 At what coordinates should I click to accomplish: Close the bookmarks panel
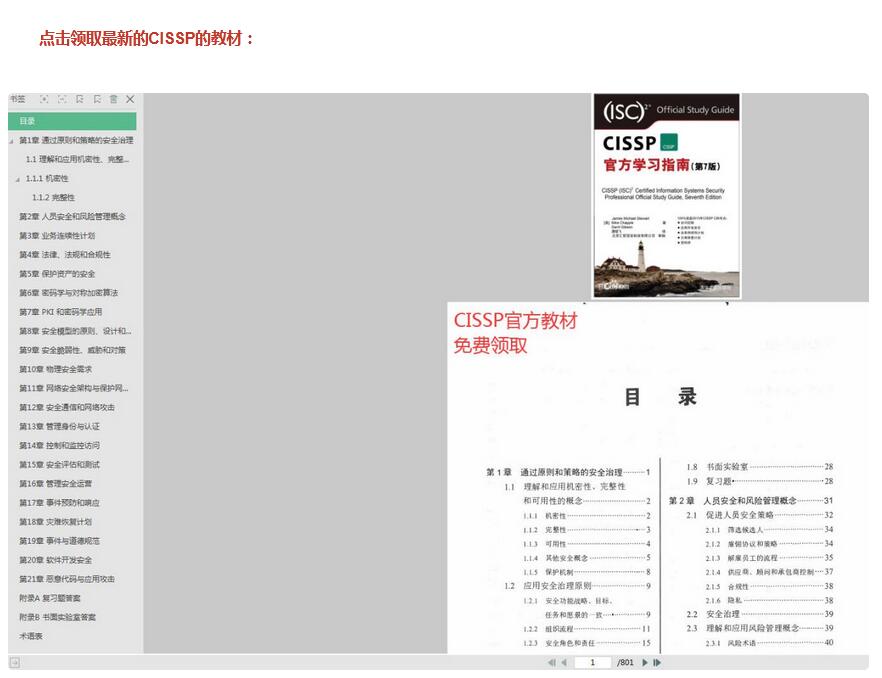tap(130, 100)
